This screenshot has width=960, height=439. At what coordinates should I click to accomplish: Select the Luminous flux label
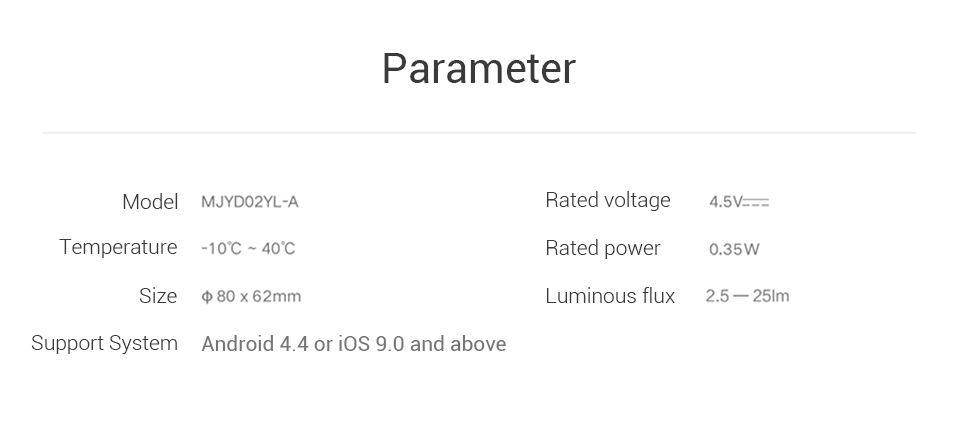tap(610, 296)
